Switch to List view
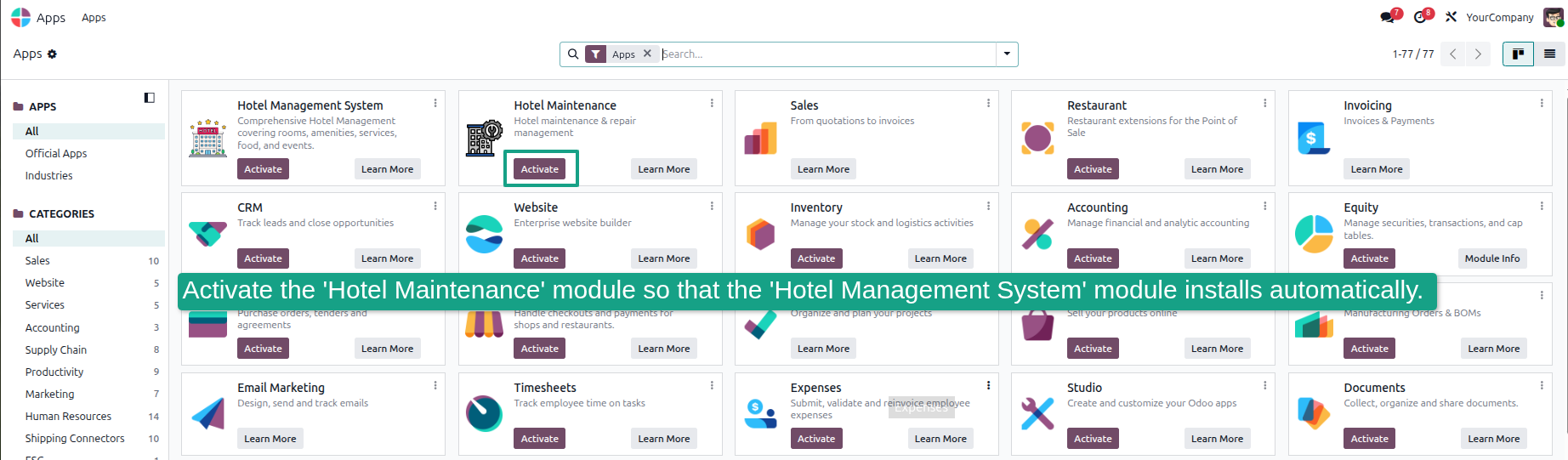Image resolution: width=1568 pixels, height=460 pixels. (1549, 54)
